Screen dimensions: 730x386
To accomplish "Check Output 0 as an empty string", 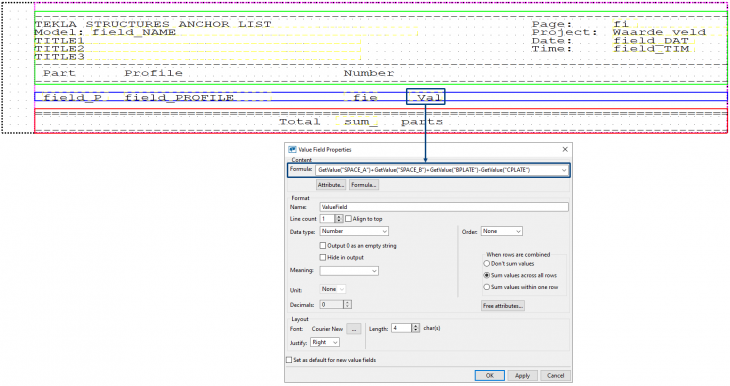I will tap(323, 245).
